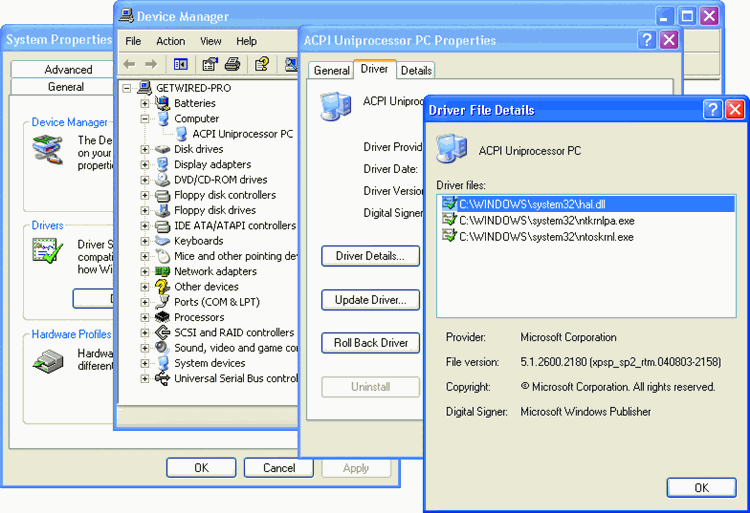Click the Back arrow in Device Manager toolbar
This screenshot has width=750, height=513.
coord(129,64)
